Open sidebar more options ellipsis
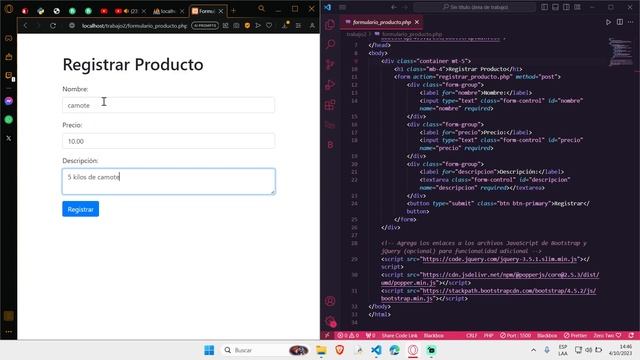The width and height of the screenshot is (640, 360). [9, 332]
